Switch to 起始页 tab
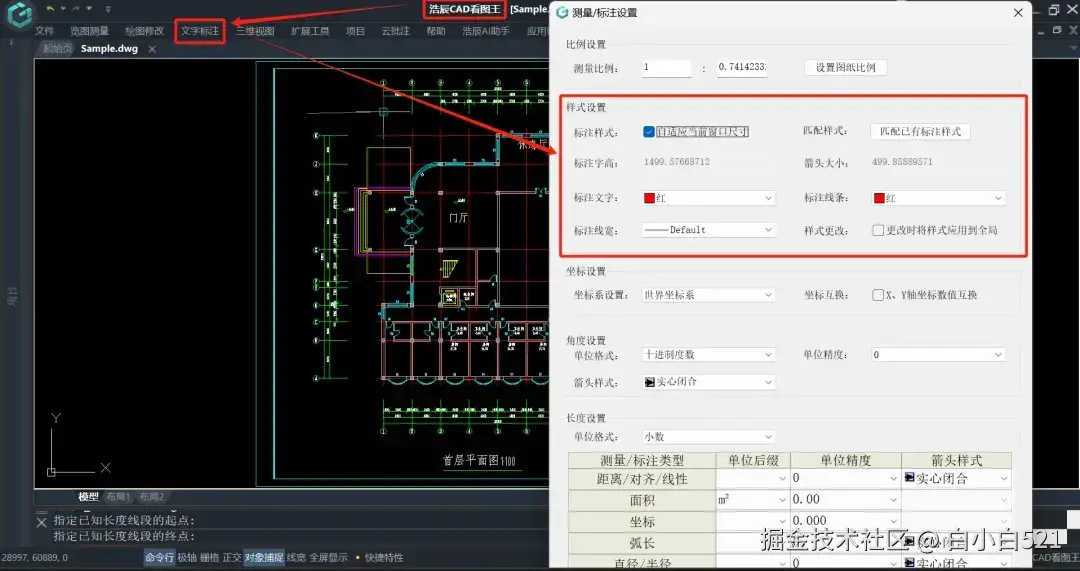 [x=56, y=49]
